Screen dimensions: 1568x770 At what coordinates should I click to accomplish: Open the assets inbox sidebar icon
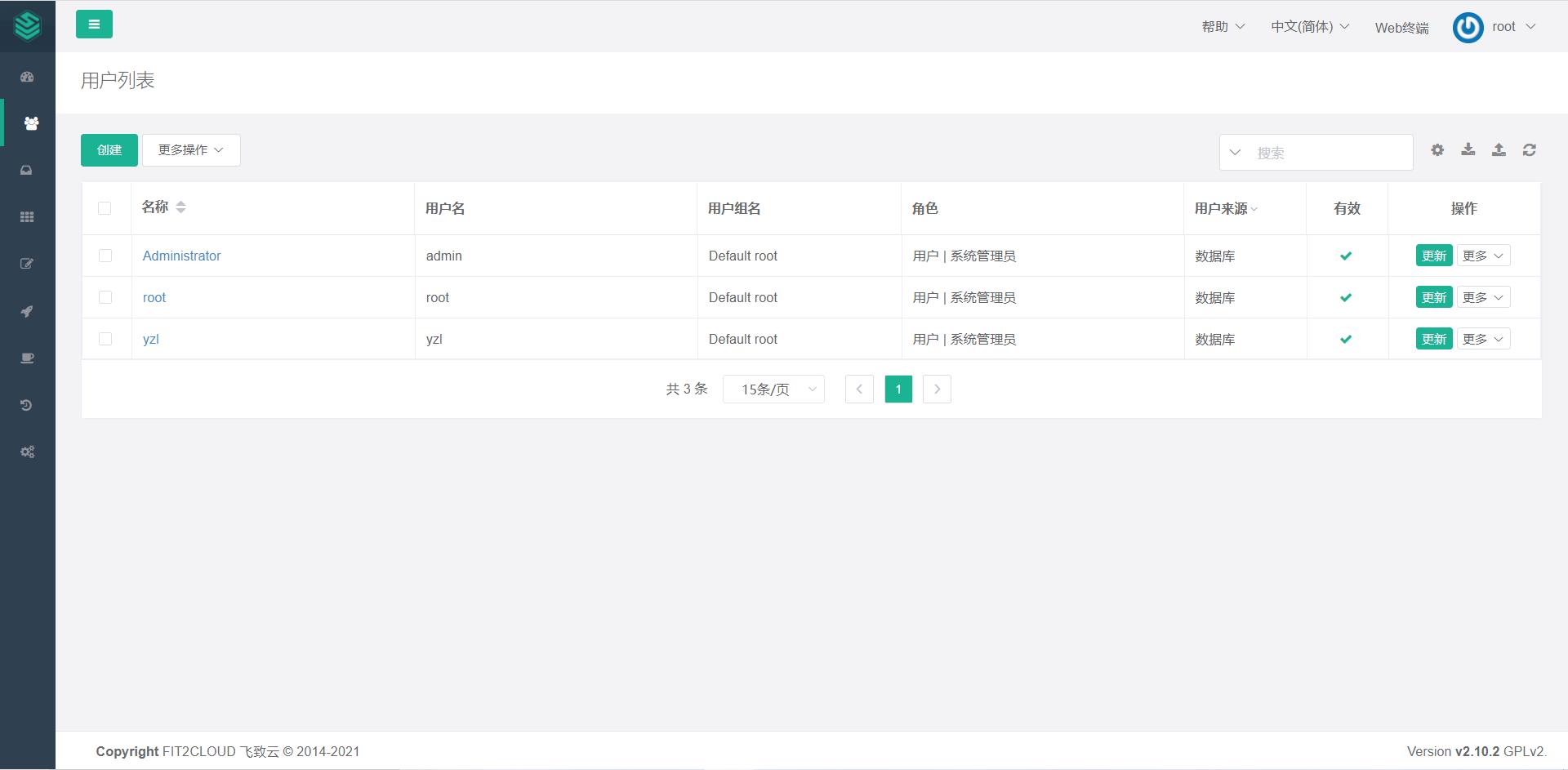(27, 170)
